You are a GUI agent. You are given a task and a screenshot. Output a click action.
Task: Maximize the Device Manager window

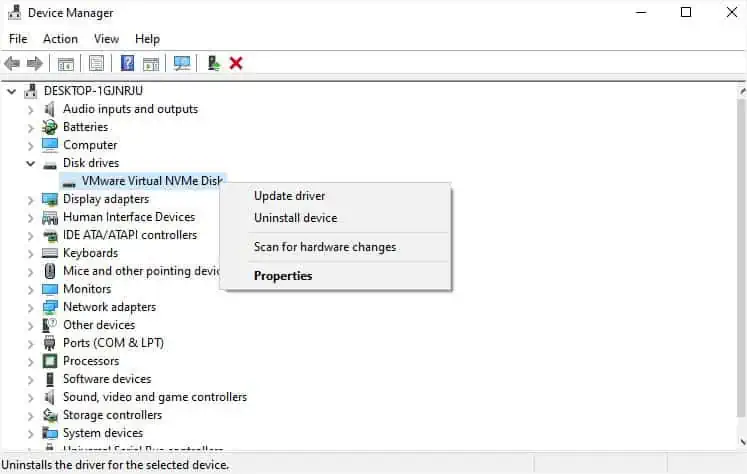pos(686,12)
